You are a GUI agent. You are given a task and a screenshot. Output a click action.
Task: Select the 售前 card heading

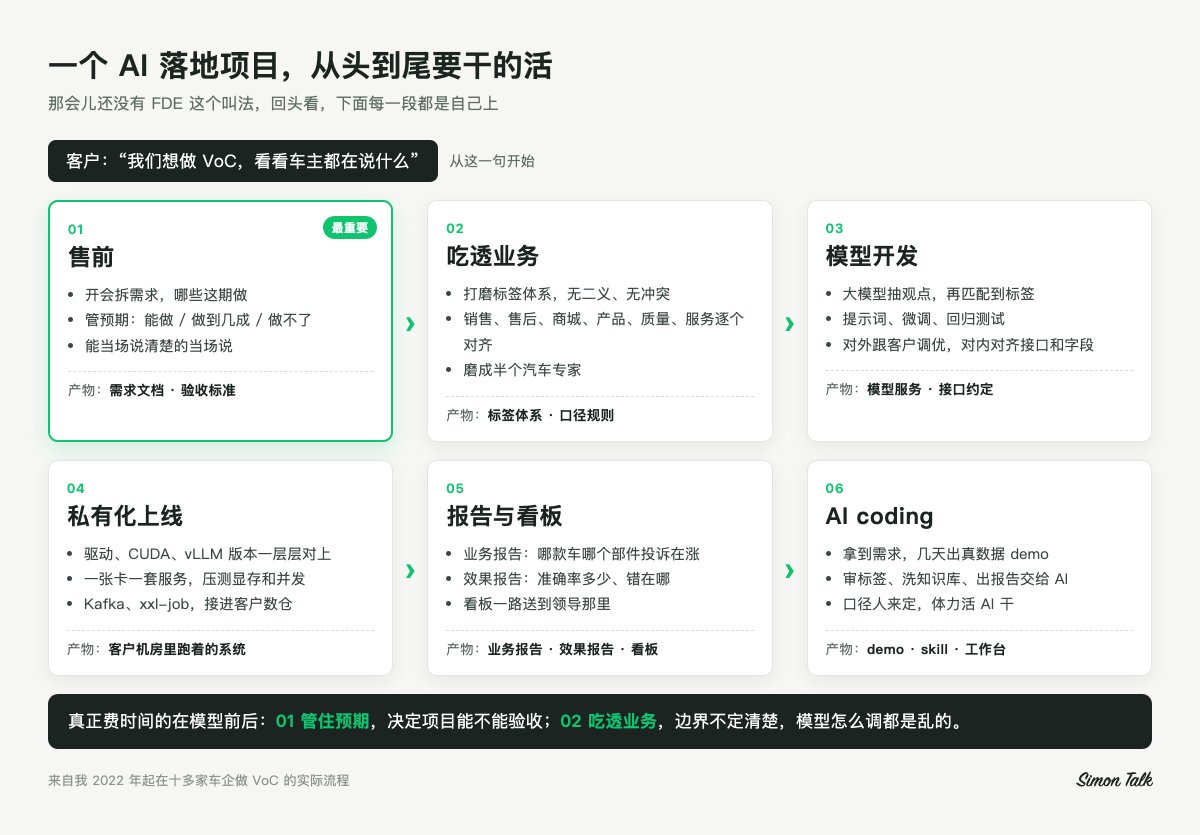[x=91, y=257]
